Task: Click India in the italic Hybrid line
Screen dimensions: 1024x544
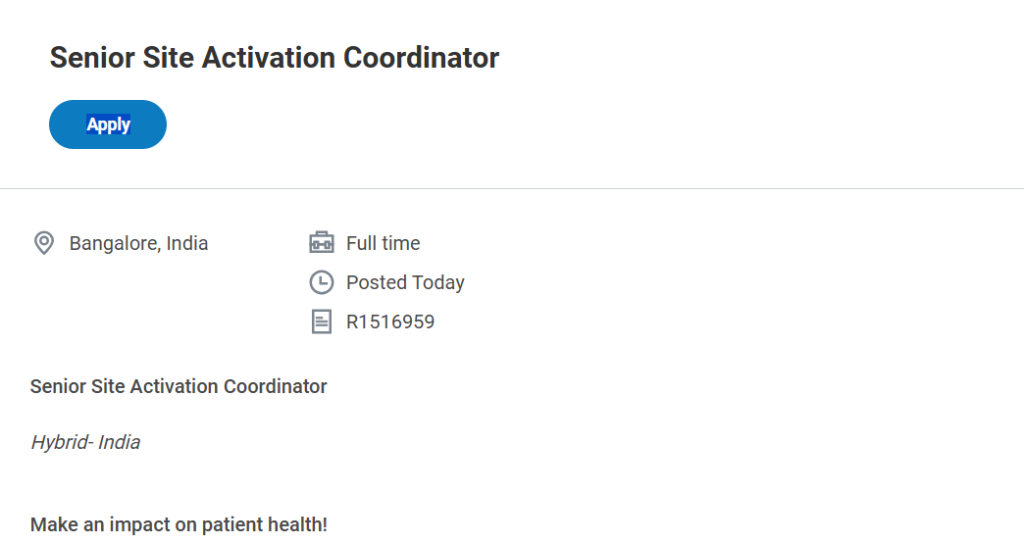Action: point(119,442)
